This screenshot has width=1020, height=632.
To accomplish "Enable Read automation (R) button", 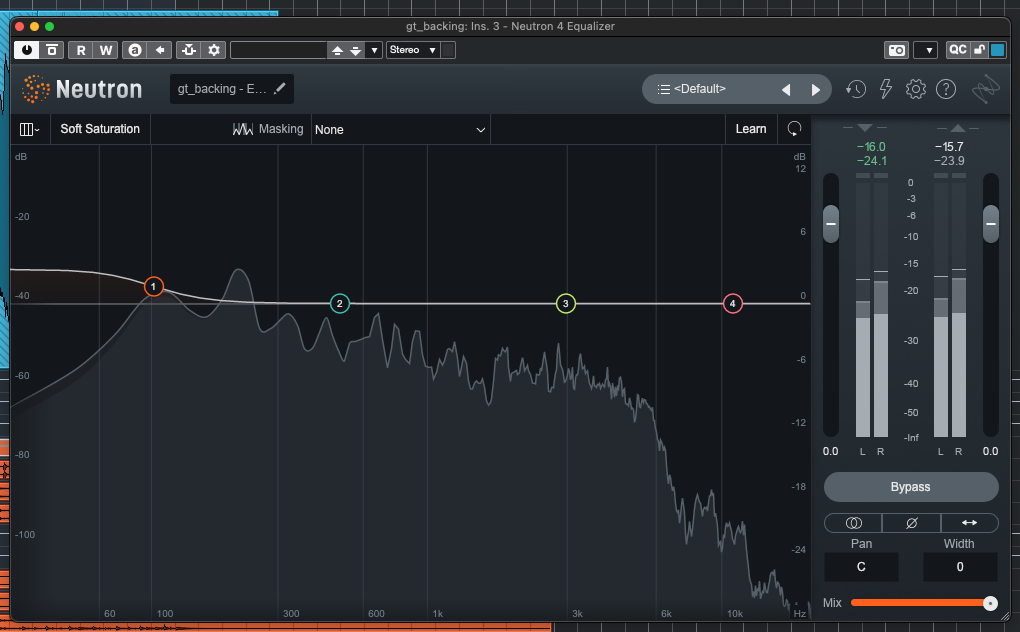I will coord(81,50).
